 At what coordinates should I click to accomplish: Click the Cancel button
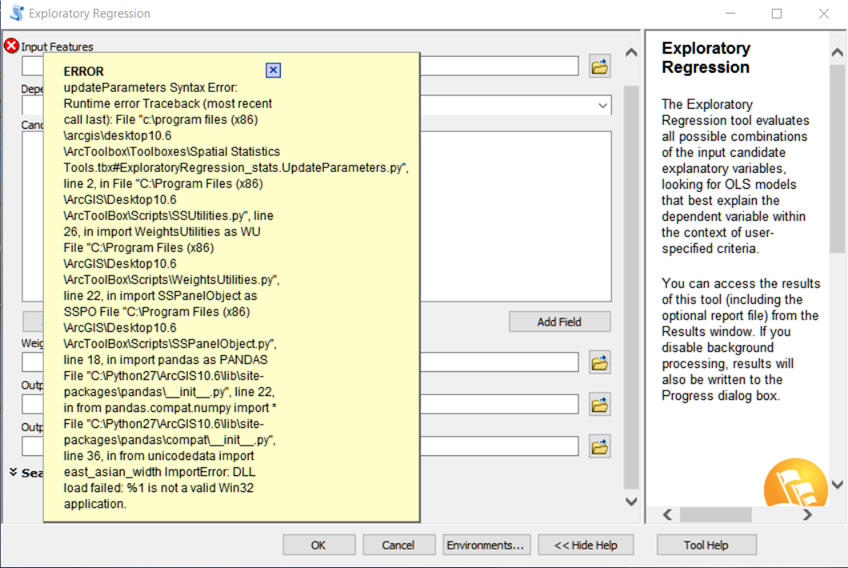(398, 545)
